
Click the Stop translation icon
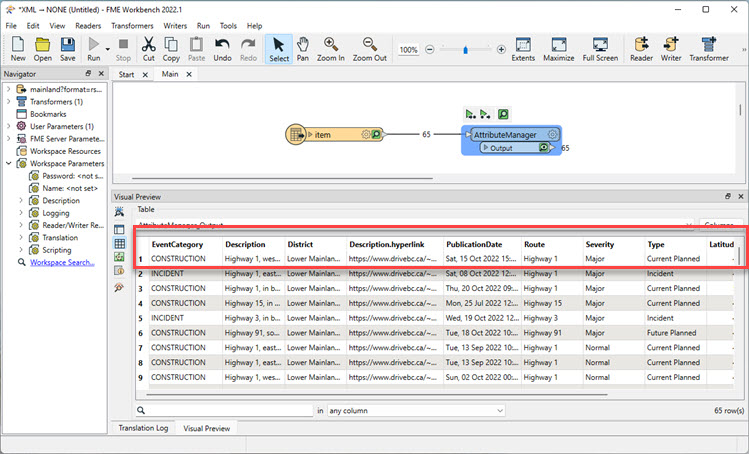[123, 49]
